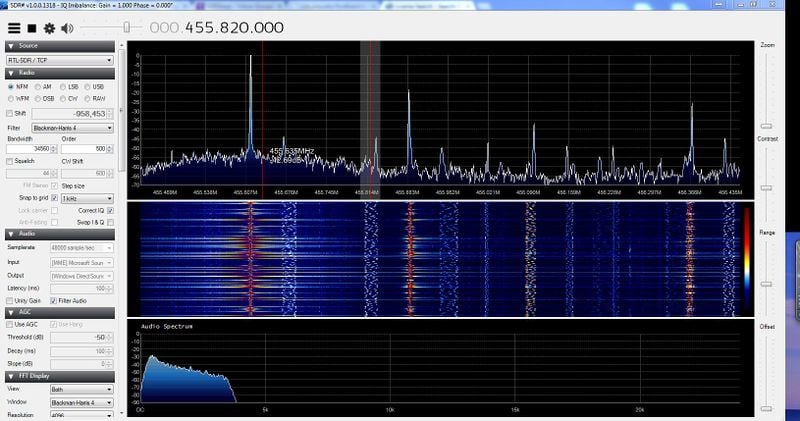Adjust the Offset slider
Image resolution: width=800 pixels, height=421 pixels.
coord(766,408)
